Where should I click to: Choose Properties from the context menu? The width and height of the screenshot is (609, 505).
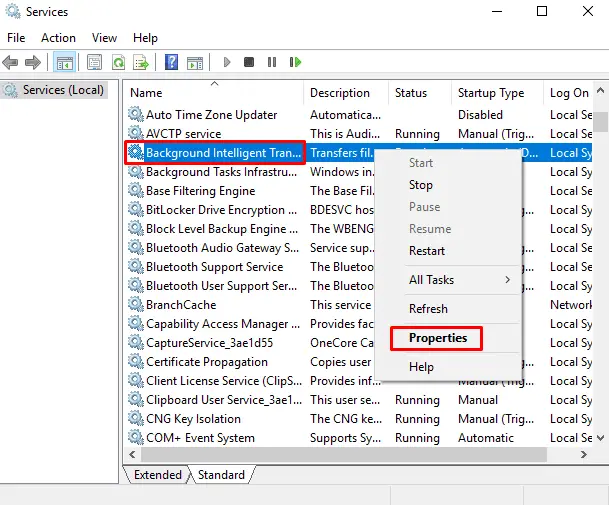pyautogui.click(x=438, y=338)
